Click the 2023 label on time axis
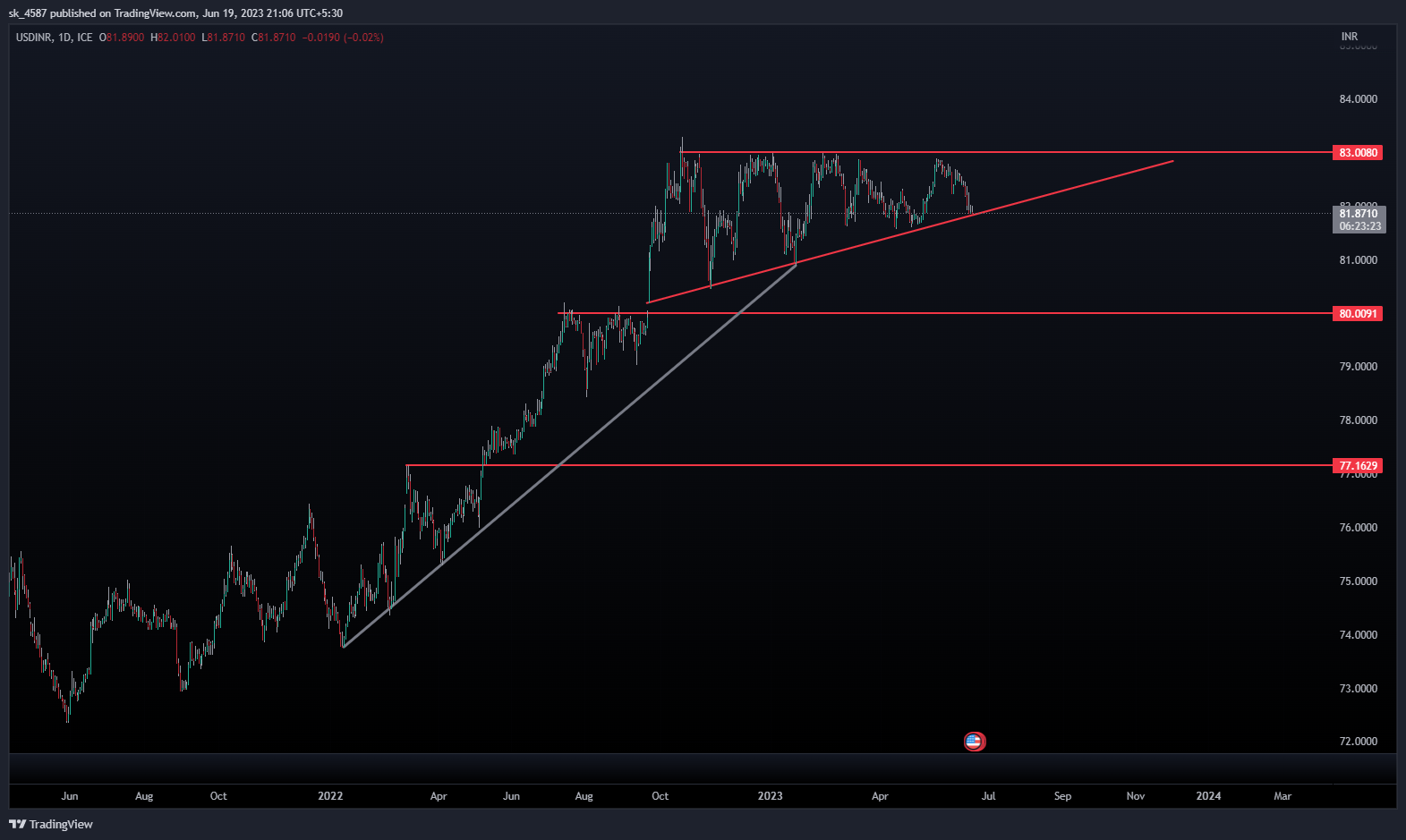The width and height of the screenshot is (1406, 840). pos(770,796)
